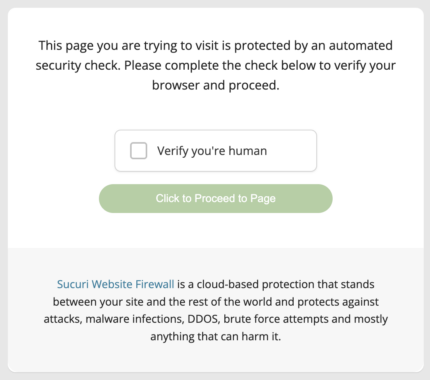Click the word 'Website' in the blue link
The width and height of the screenshot is (430, 380).
(112, 284)
